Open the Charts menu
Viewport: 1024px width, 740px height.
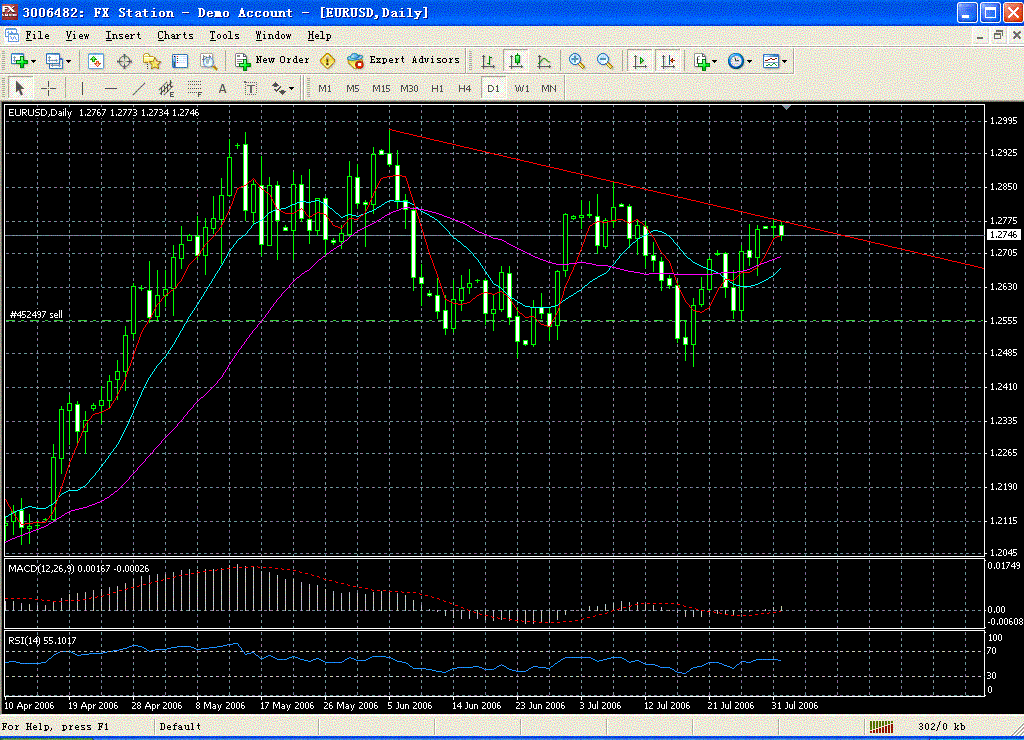(175, 35)
